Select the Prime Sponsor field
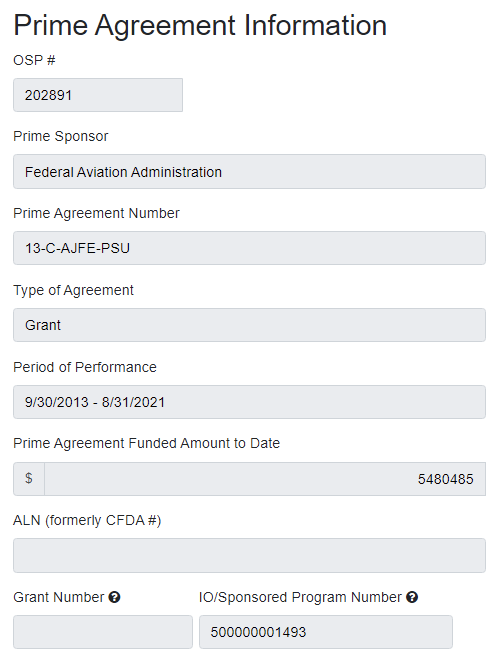Image resolution: width=500 pixels, height=661 pixels. (249, 172)
